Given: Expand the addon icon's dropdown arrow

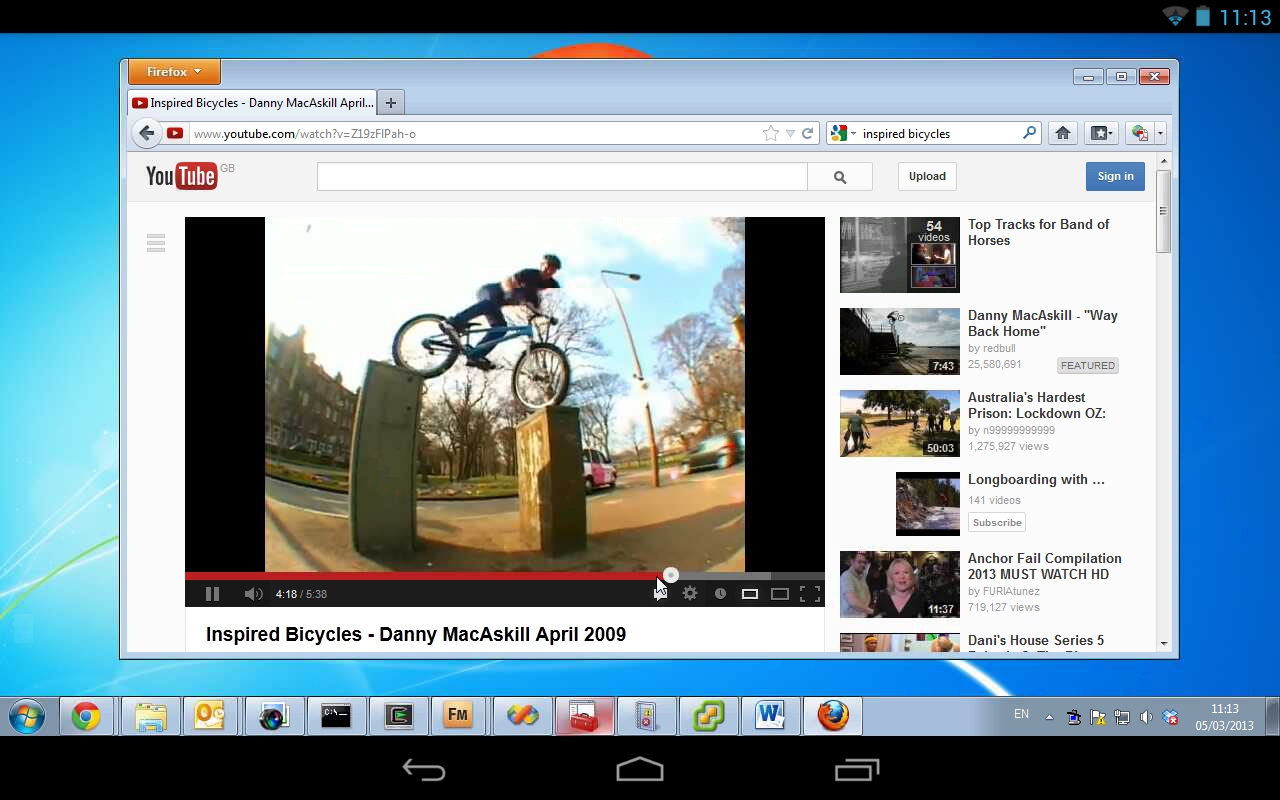Looking at the screenshot, I should pos(1160,133).
